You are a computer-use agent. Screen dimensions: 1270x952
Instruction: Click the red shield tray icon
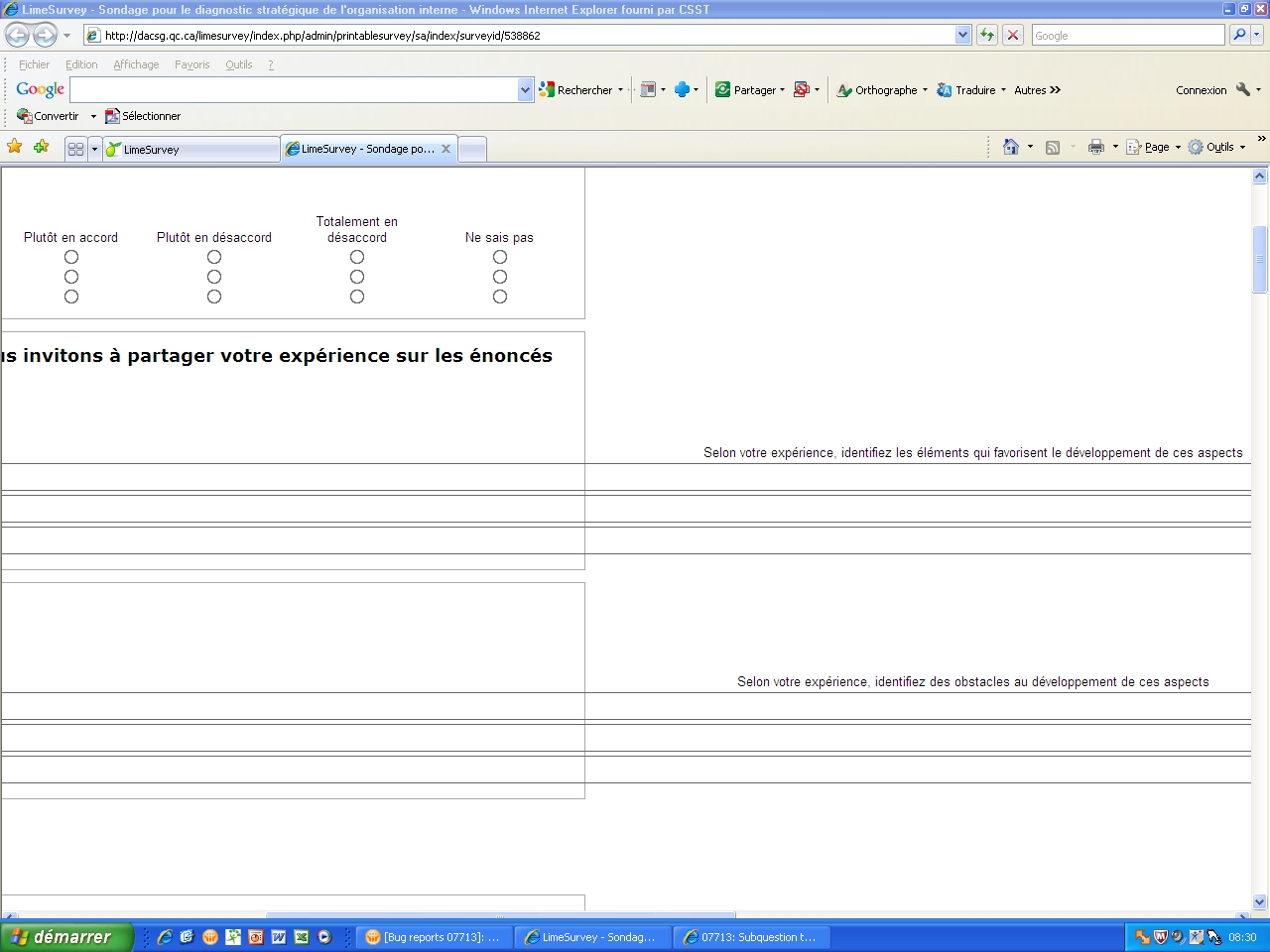[1160, 937]
